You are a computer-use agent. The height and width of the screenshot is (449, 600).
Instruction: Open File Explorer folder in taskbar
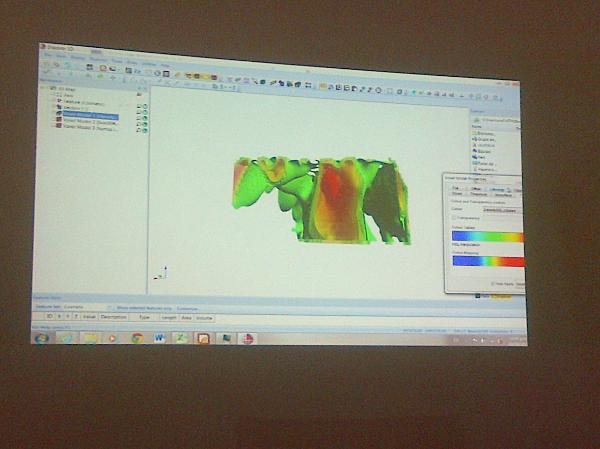tap(89, 338)
